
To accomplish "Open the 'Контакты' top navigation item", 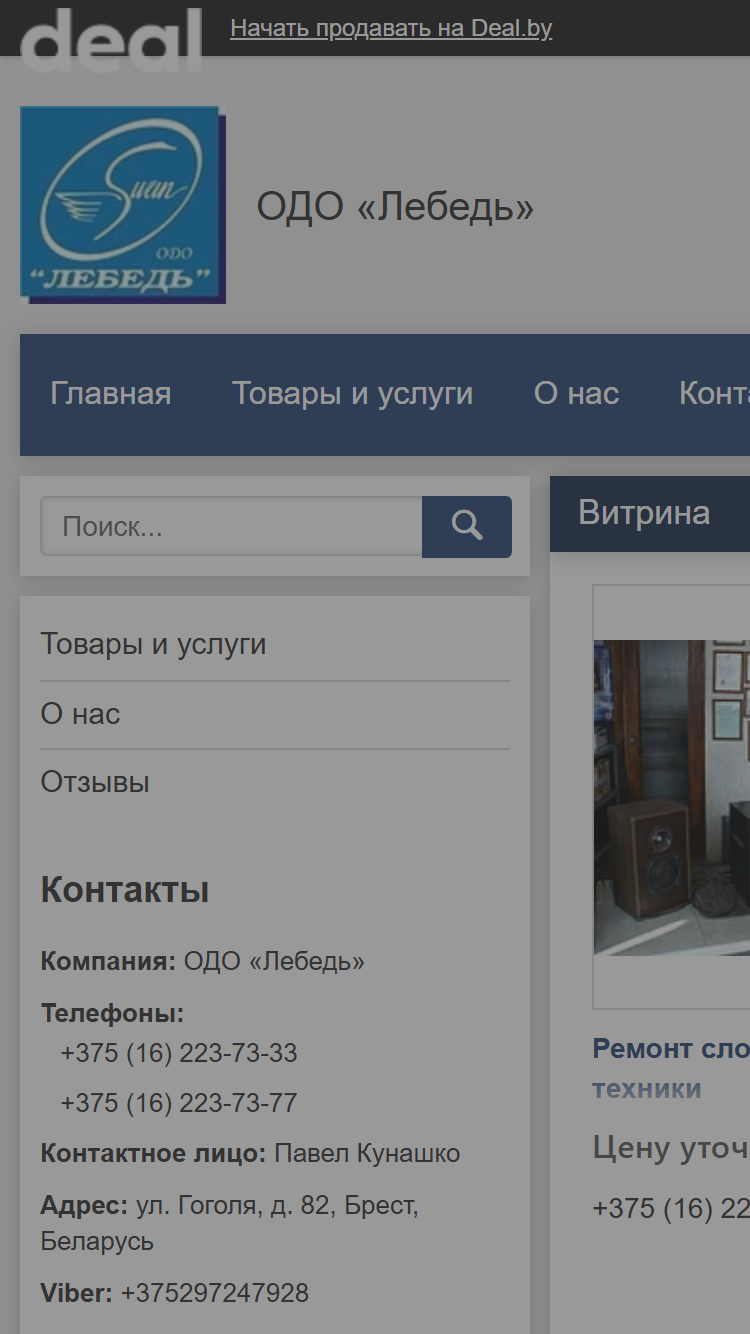I will (x=714, y=394).
